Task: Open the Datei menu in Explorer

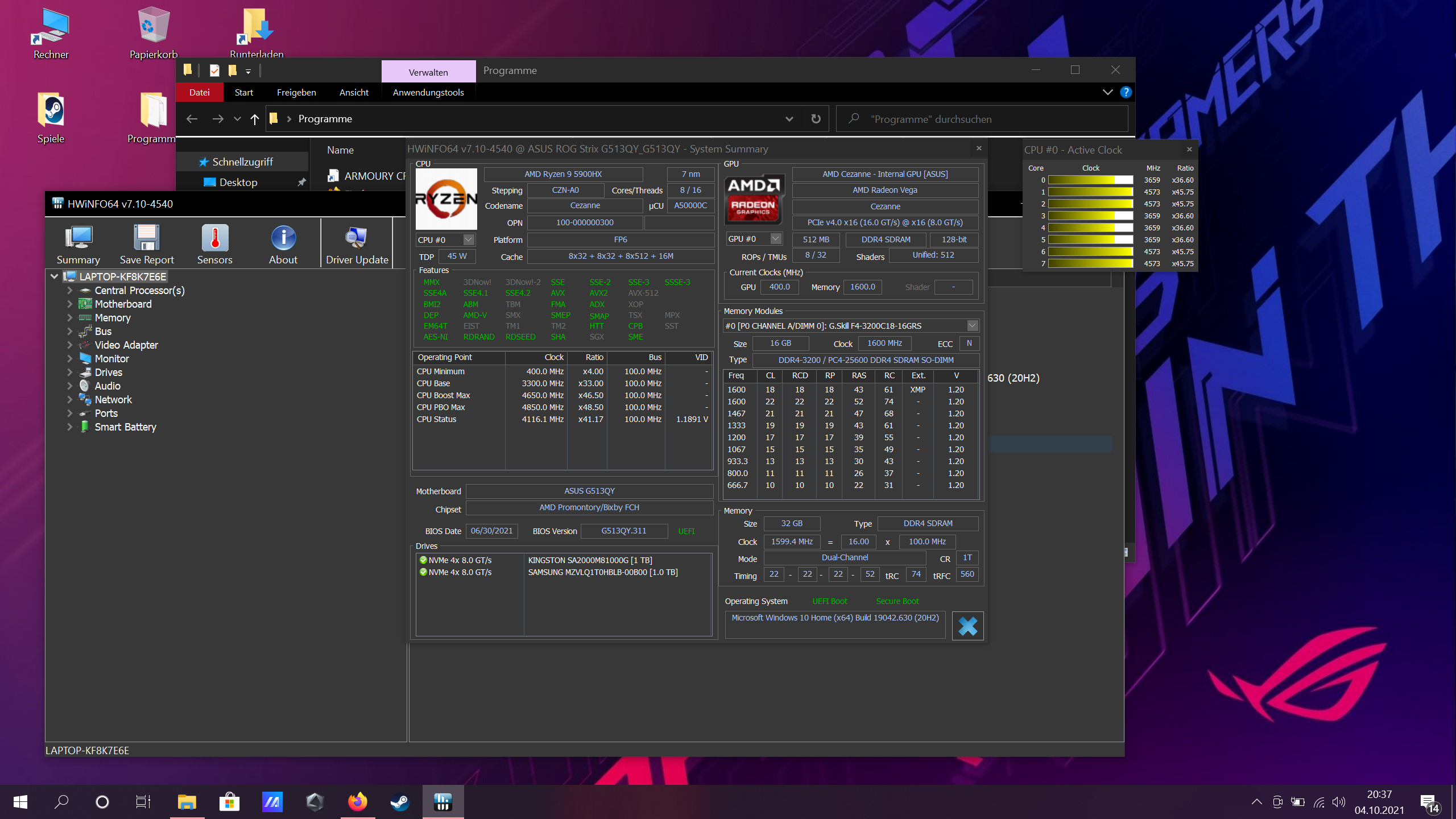Action: [200, 92]
